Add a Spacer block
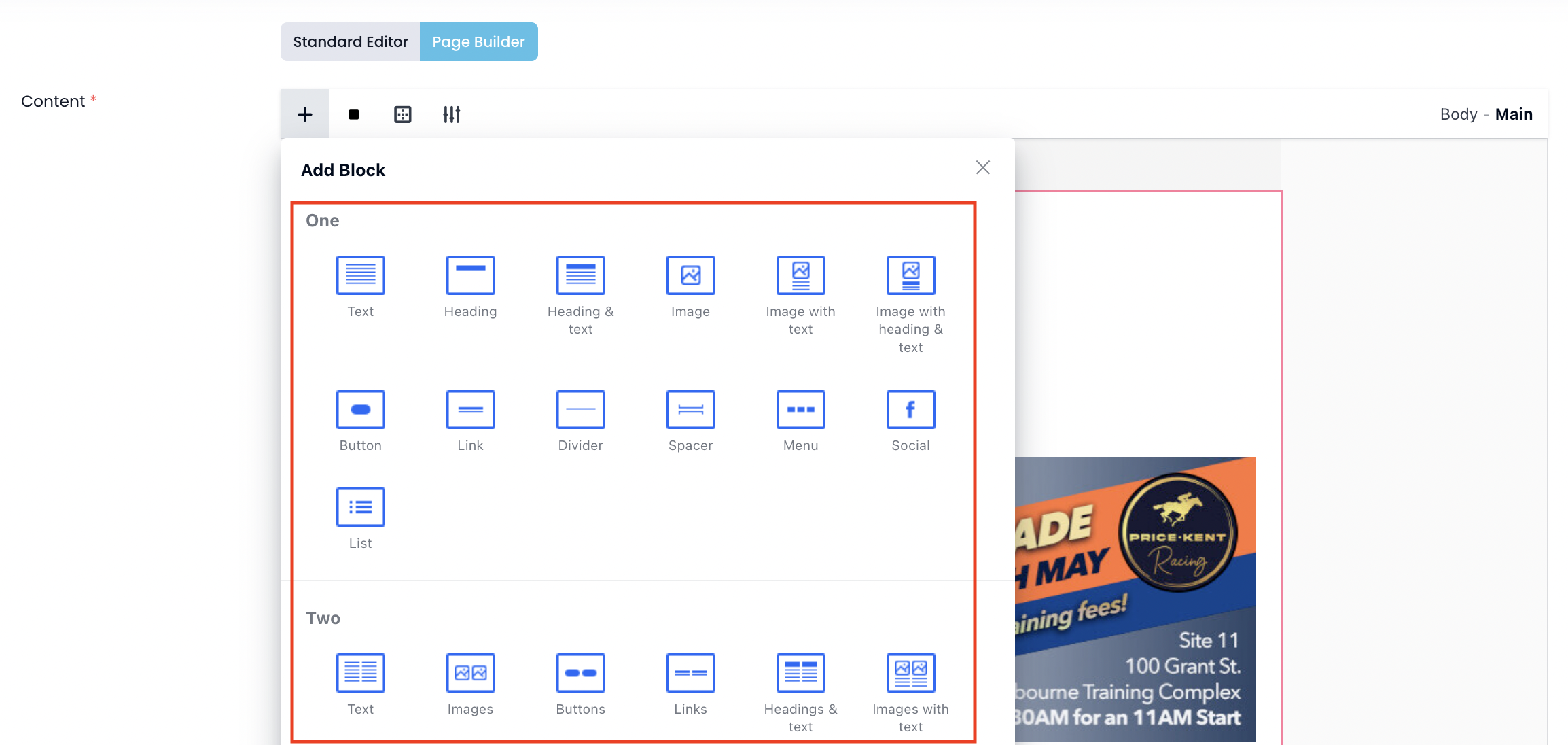 click(690, 409)
